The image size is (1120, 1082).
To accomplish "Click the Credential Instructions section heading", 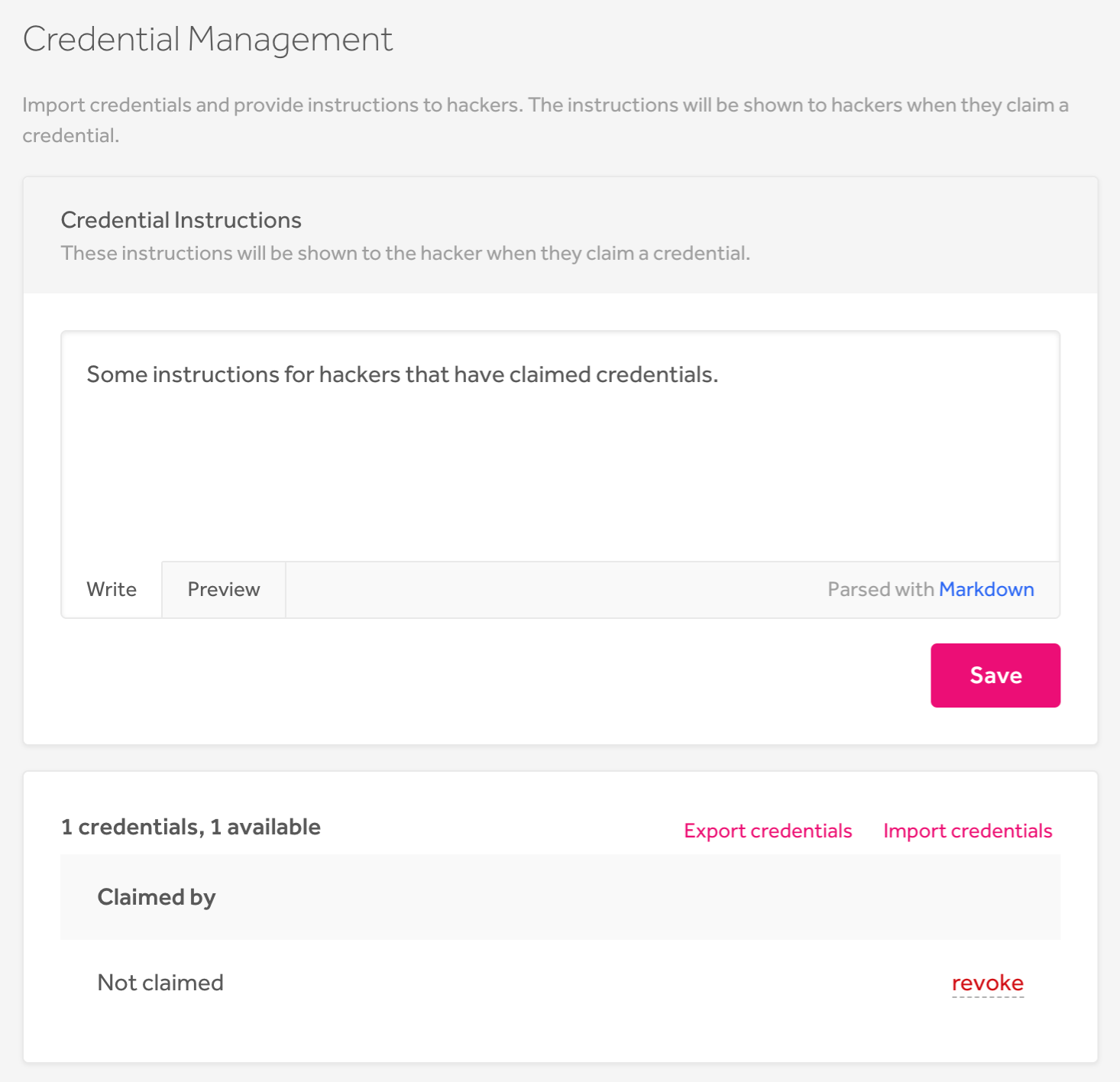I will [181, 220].
